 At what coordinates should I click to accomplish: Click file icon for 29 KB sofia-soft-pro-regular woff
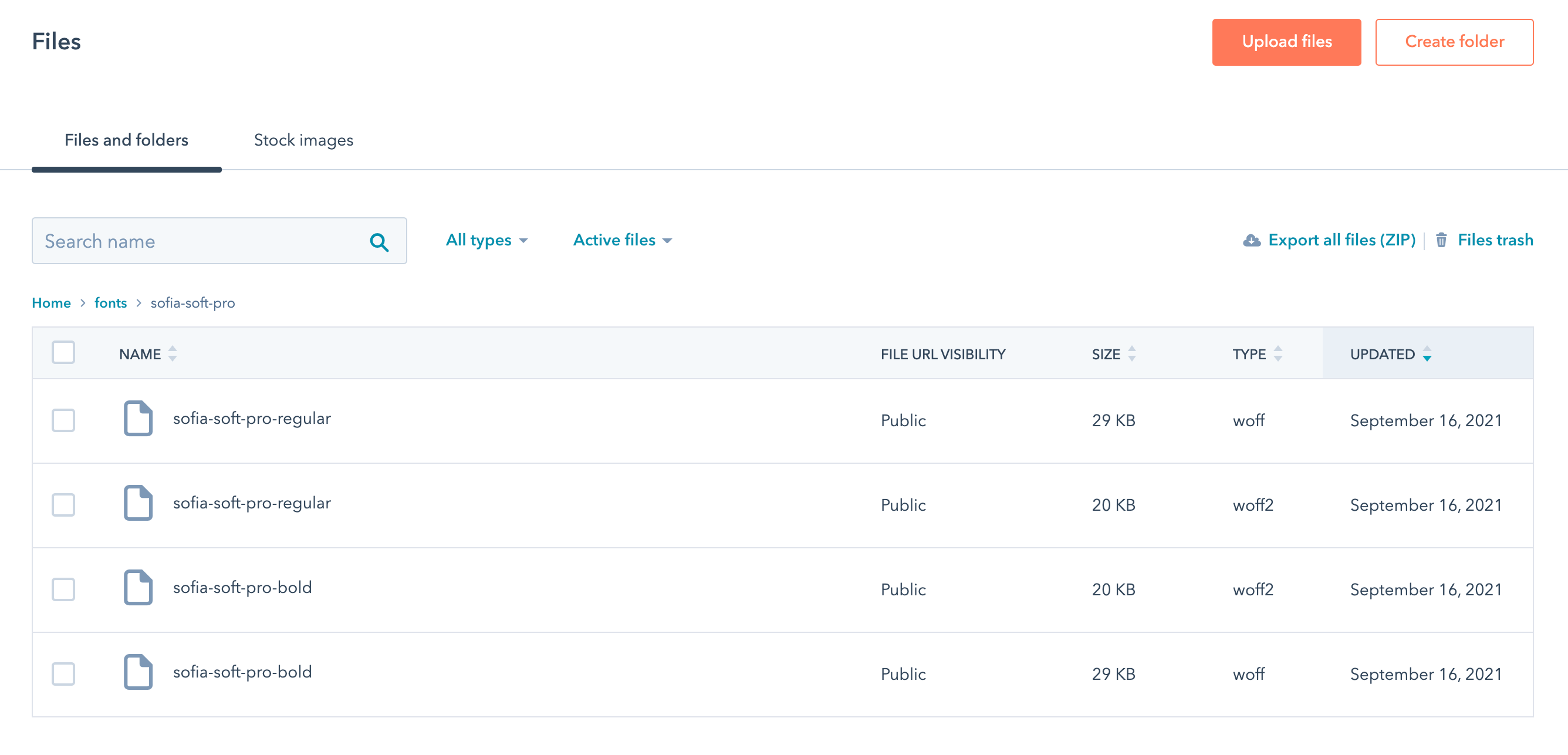pyautogui.click(x=138, y=418)
